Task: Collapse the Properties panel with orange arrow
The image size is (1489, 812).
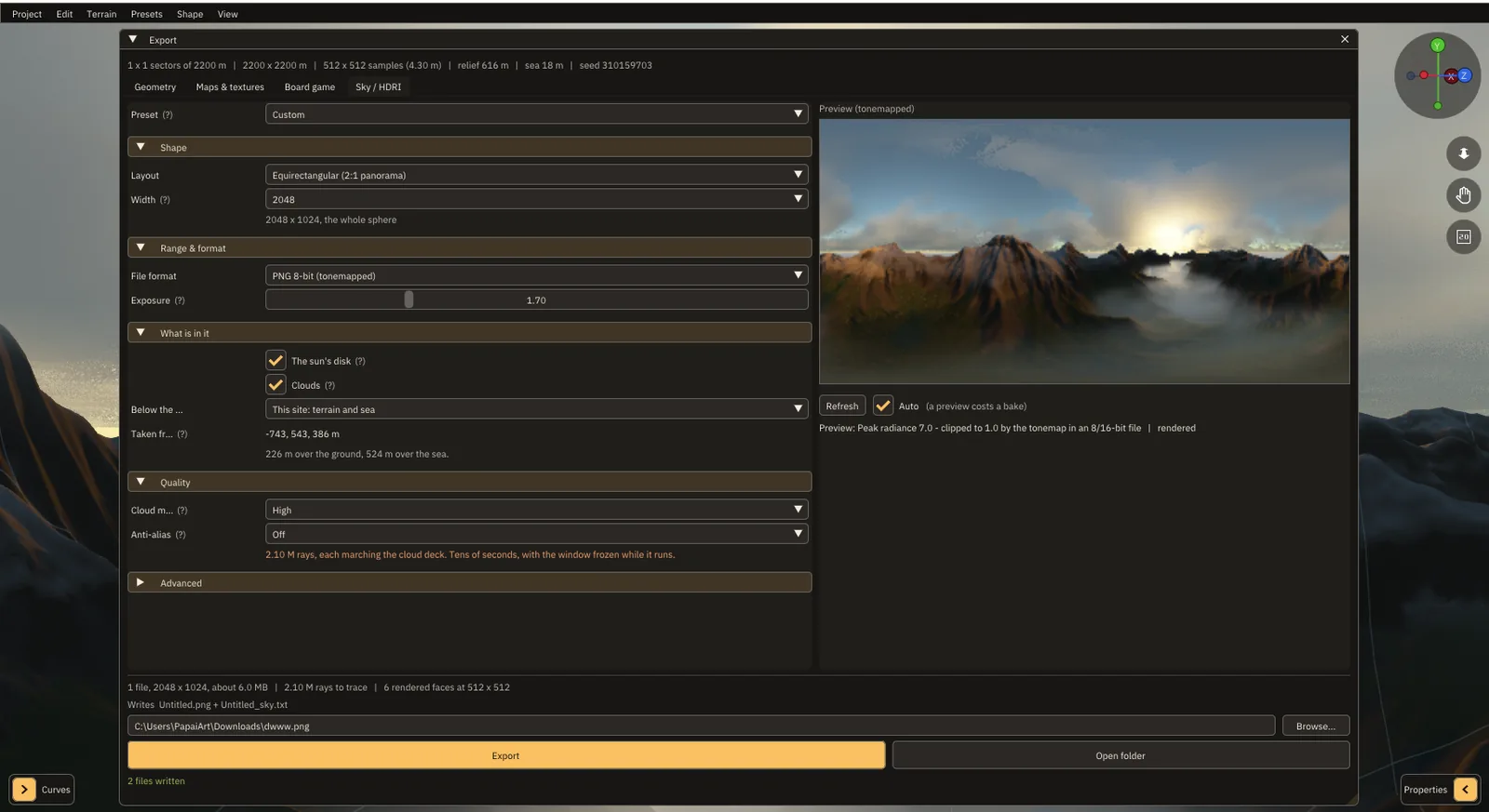Action: 1465,790
